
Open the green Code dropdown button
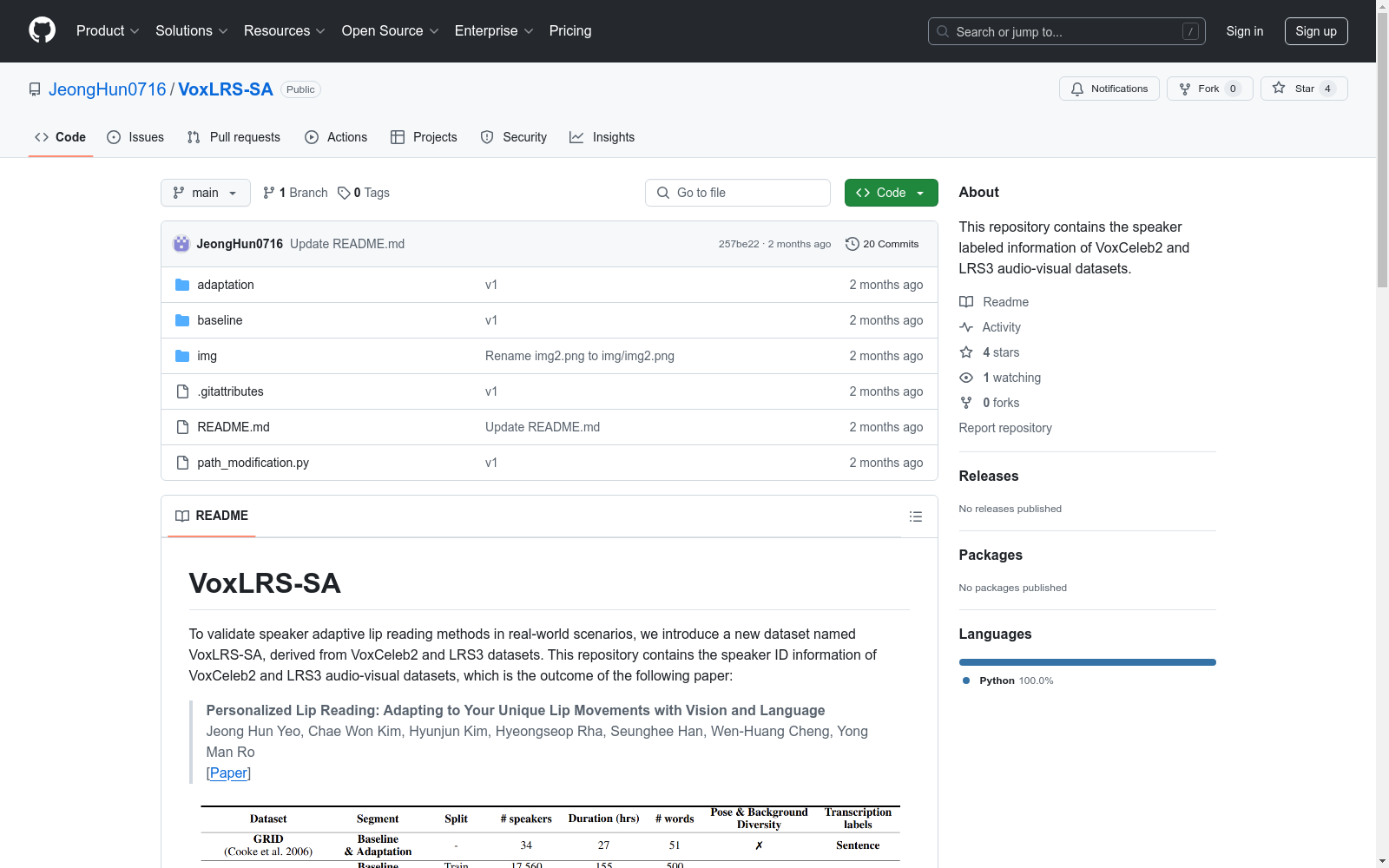(892, 193)
